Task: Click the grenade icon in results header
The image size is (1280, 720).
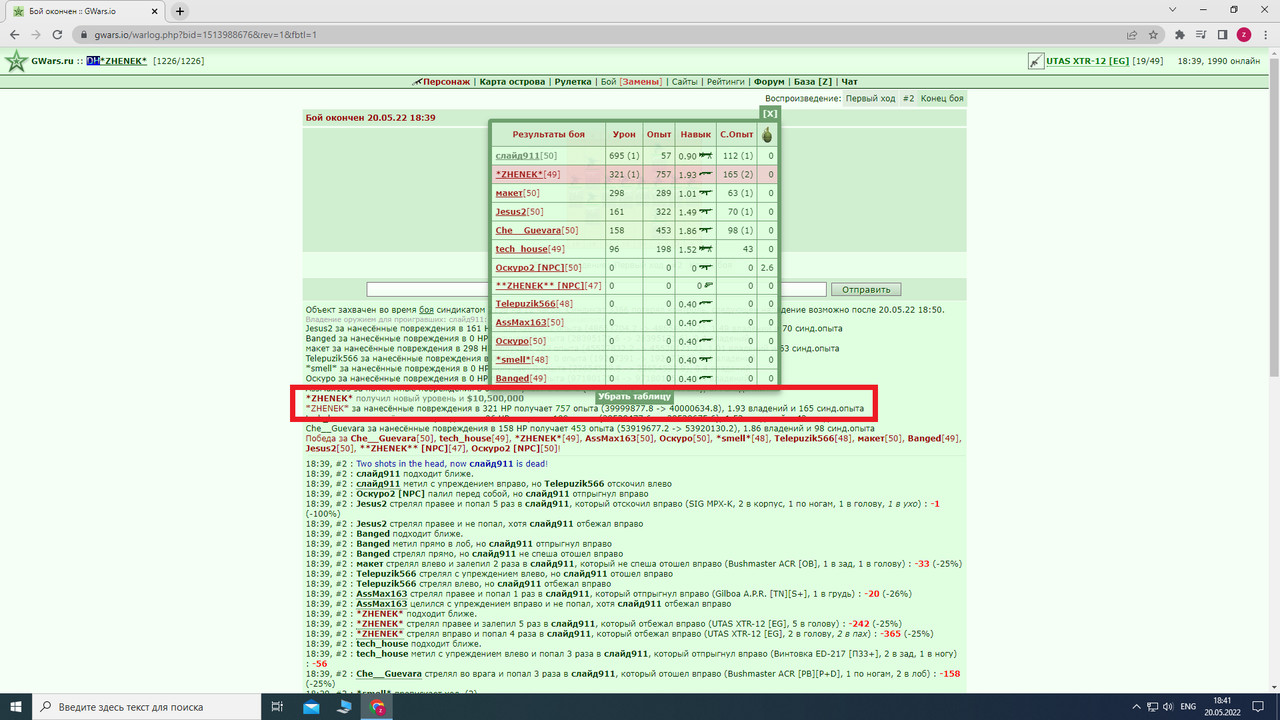Action: point(767,134)
